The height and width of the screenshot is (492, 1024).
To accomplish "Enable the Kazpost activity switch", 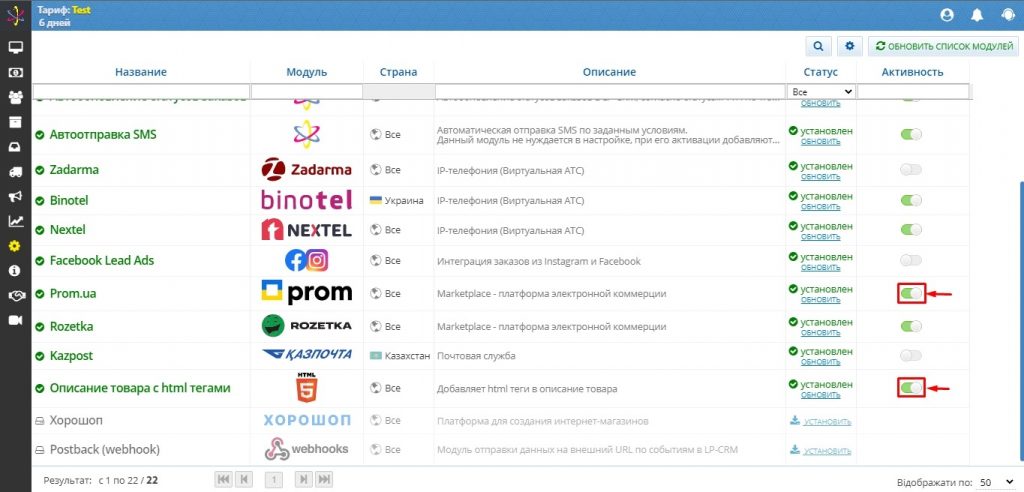I will [x=911, y=356].
